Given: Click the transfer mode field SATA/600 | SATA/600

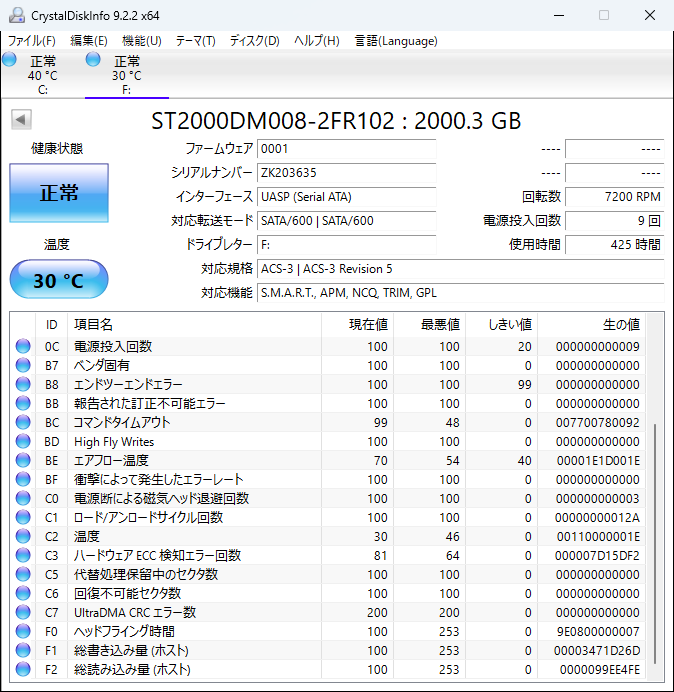Looking at the screenshot, I should [x=346, y=221].
